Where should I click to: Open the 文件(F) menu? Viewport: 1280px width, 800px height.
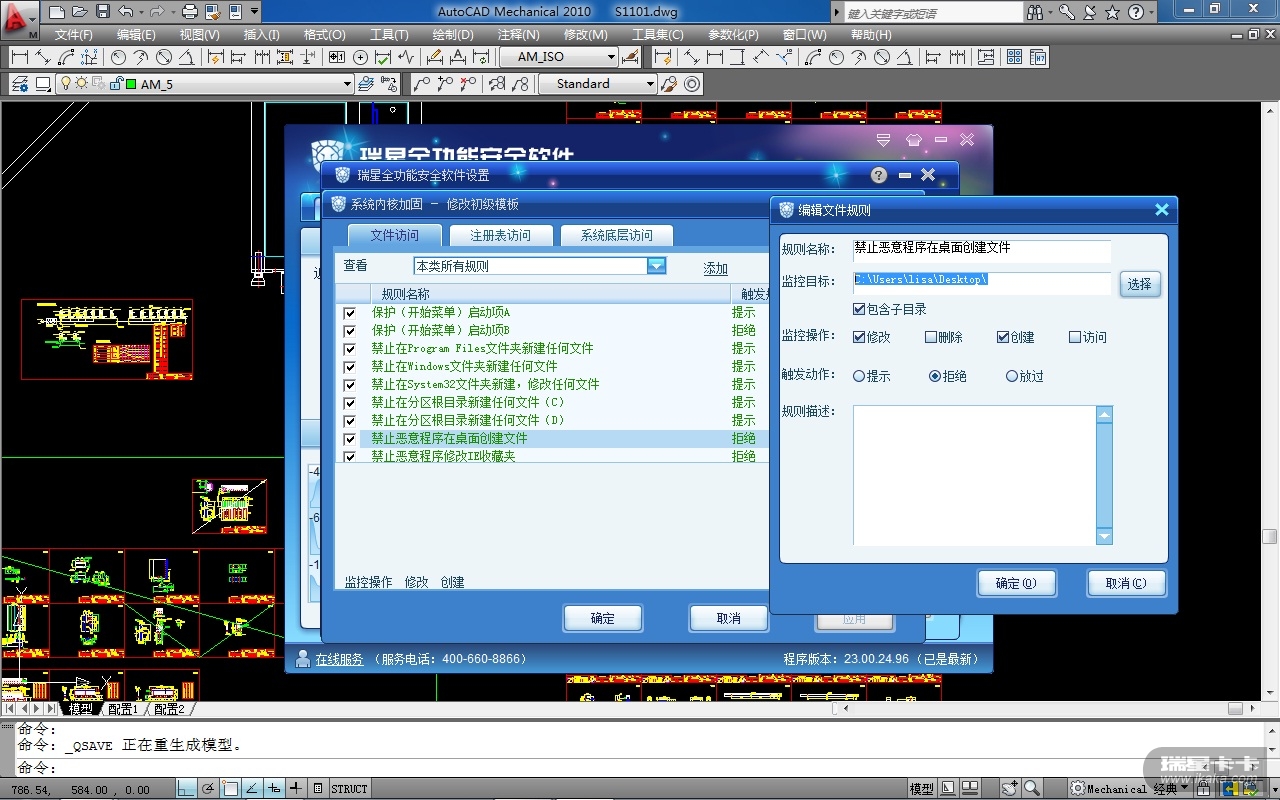pyautogui.click(x=74, y=34)
